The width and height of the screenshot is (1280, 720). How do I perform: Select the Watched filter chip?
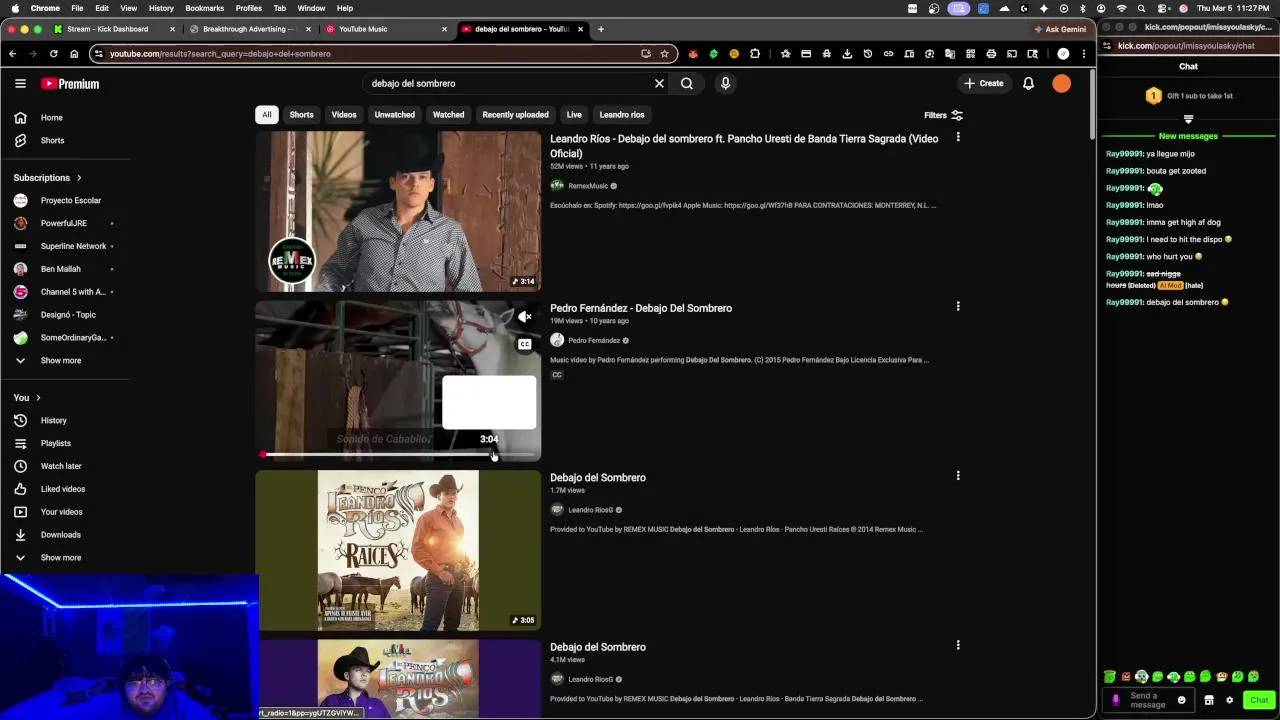coord(448,115)
